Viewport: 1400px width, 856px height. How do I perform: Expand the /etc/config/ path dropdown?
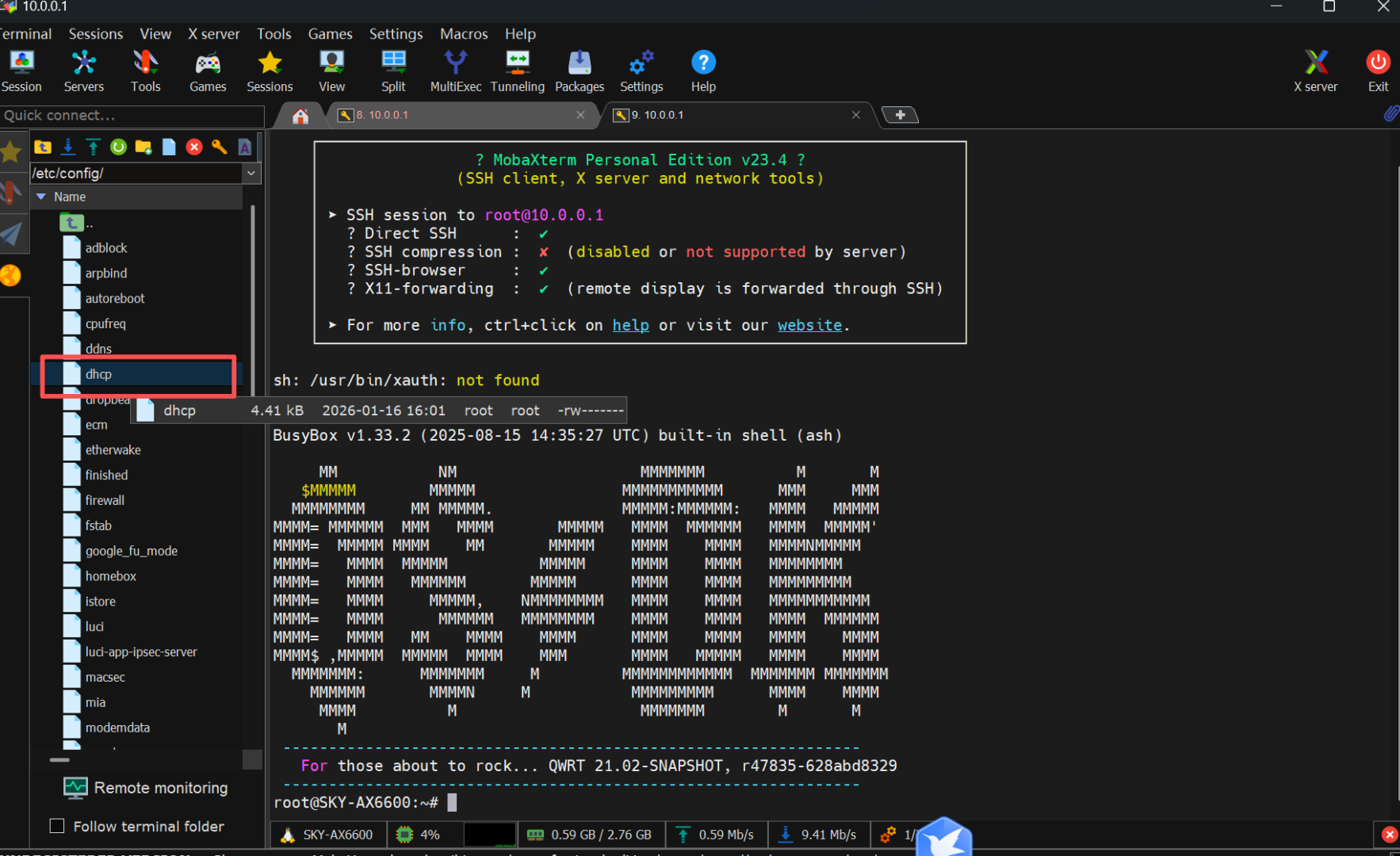(251, 173)
